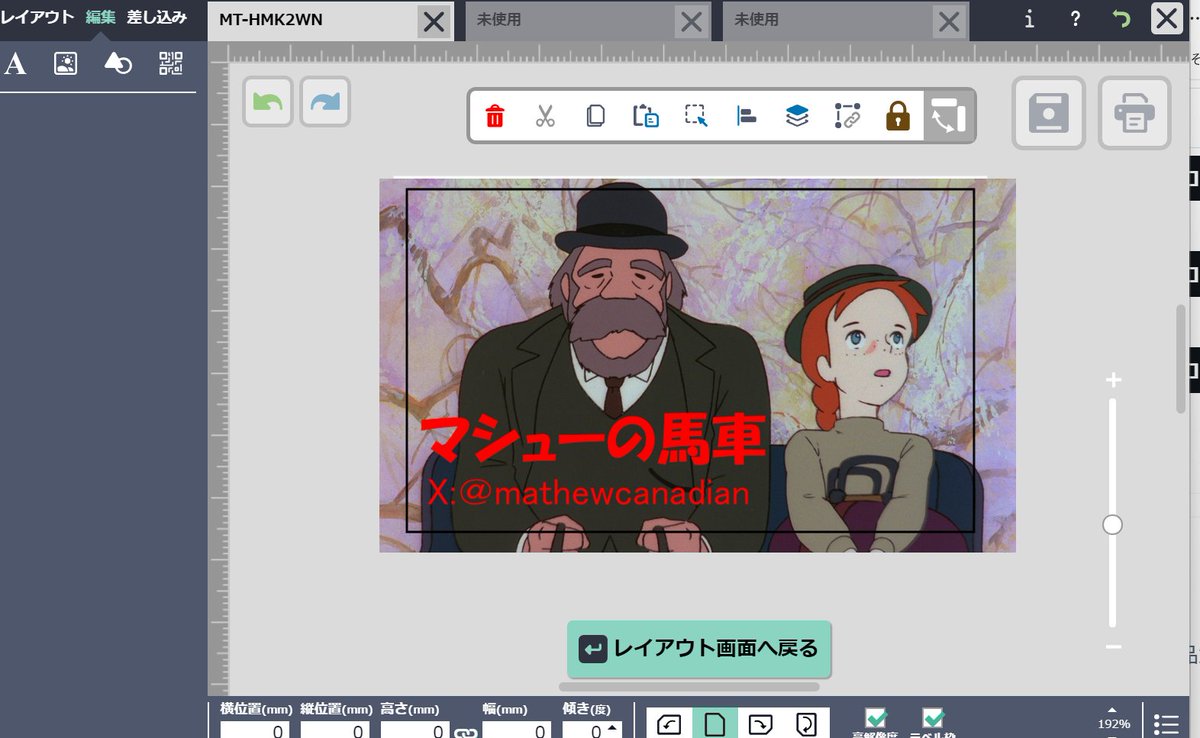Close the first 未使用 tab

[x=691, y=21]
